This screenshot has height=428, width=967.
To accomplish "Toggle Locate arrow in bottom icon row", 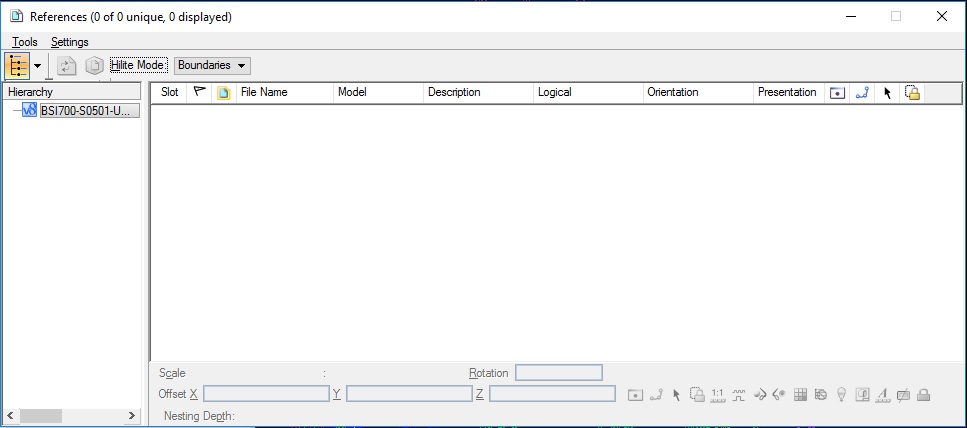I will (x=677, y=395).
